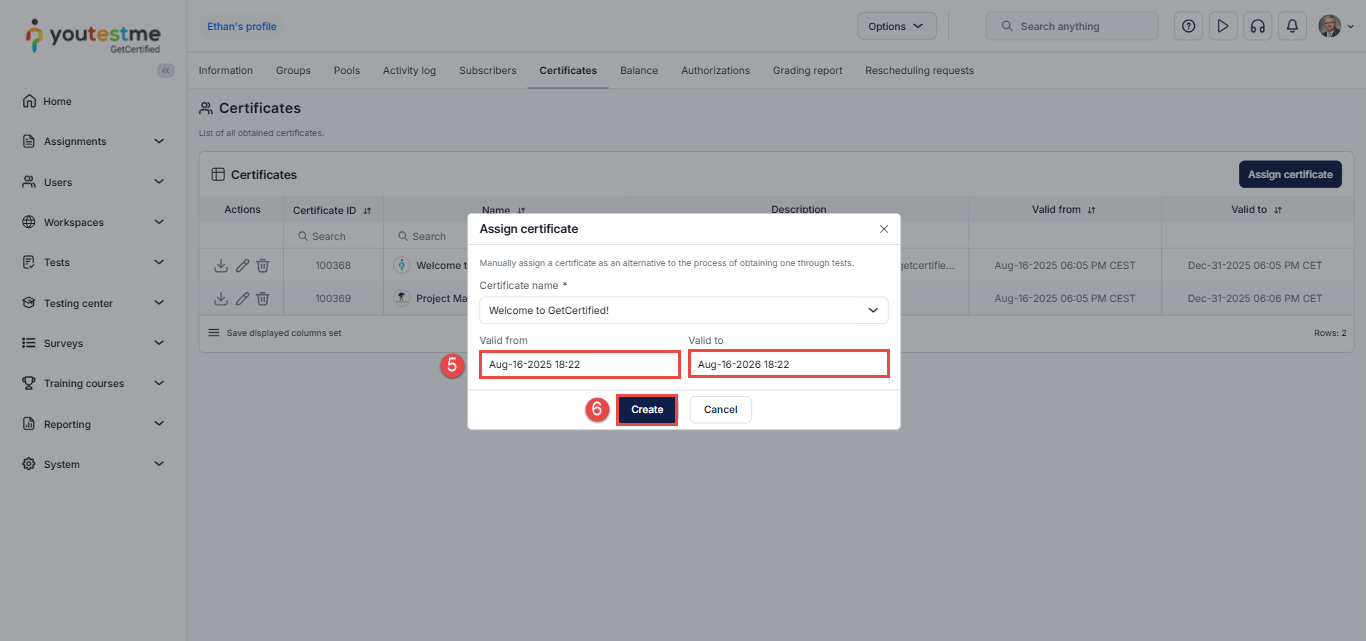The height and width of the screenshot is (641, 1366).
Task: Click the help question mark icon
Action: tap(1188, 26)
